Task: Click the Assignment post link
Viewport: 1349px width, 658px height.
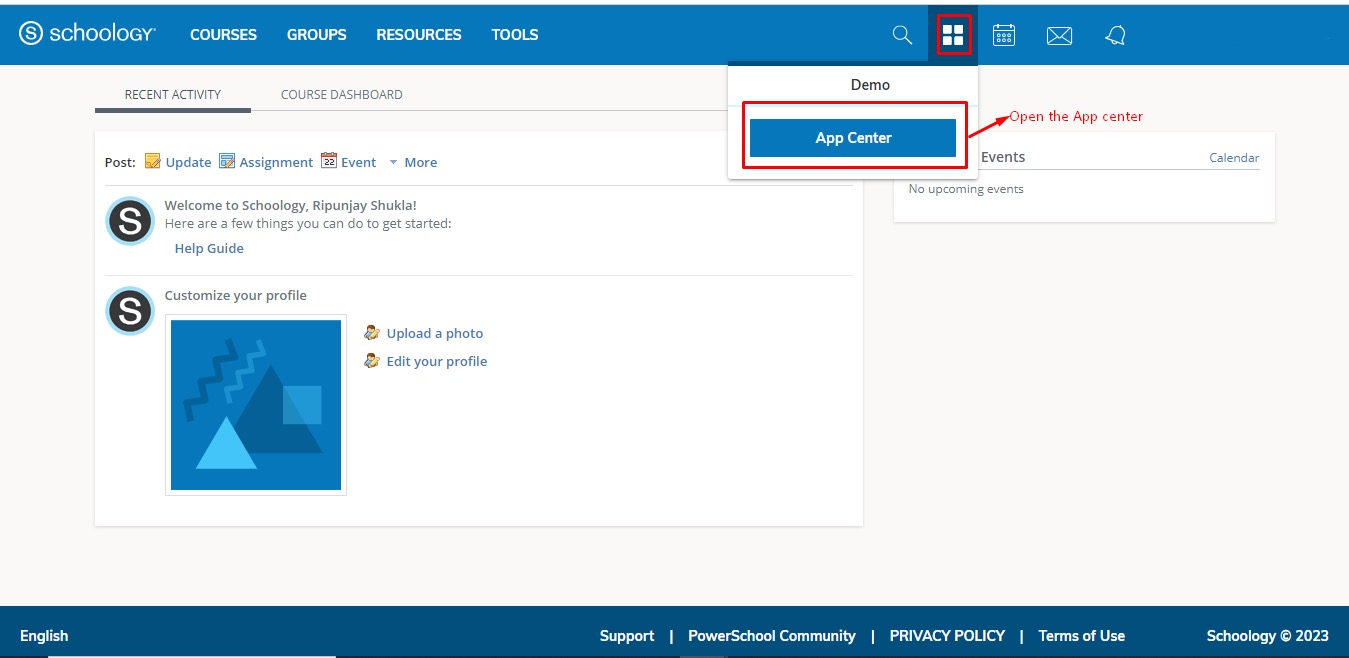Action: pos(276,162)
